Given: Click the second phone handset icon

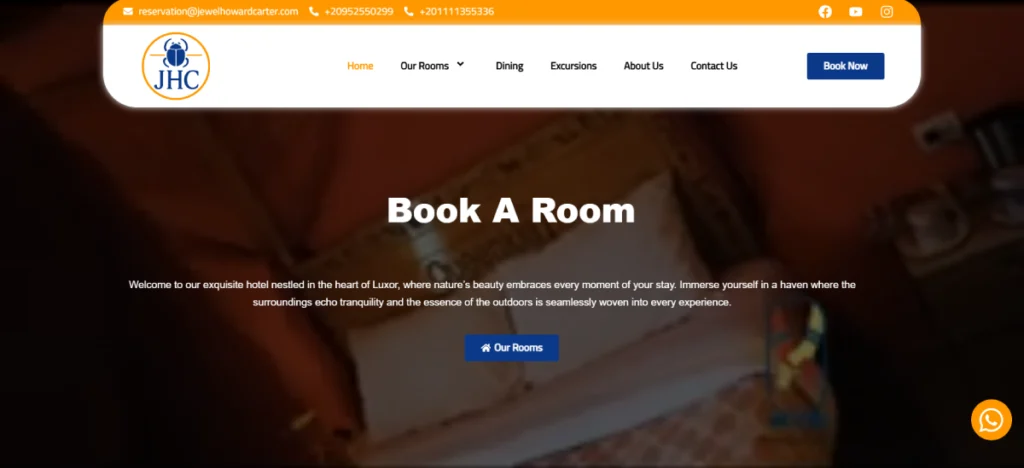Looking at the screenshot, I should [409, 12].
